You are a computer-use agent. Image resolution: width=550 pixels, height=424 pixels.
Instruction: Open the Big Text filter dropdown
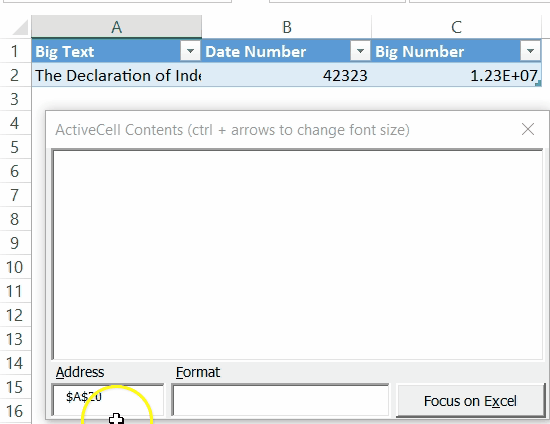click(x=190, y=51)
